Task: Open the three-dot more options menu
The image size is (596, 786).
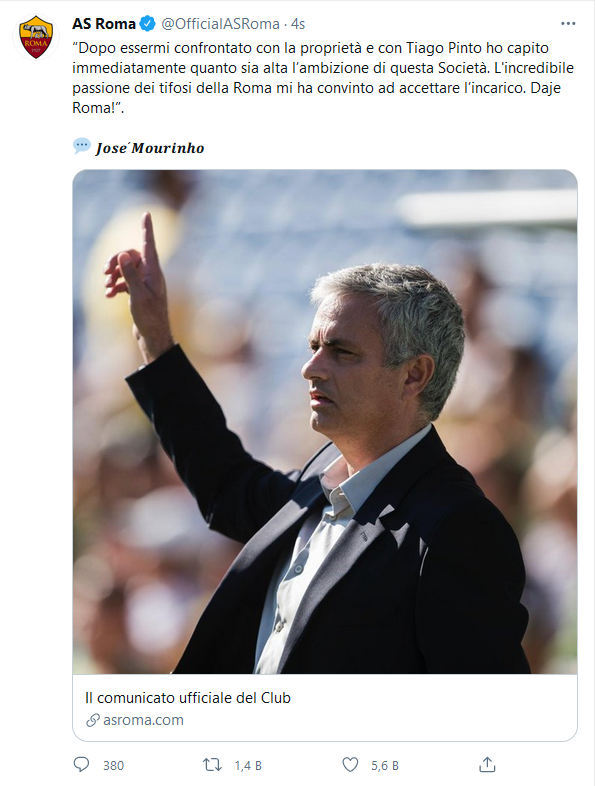Action: (x=568, y=24)
